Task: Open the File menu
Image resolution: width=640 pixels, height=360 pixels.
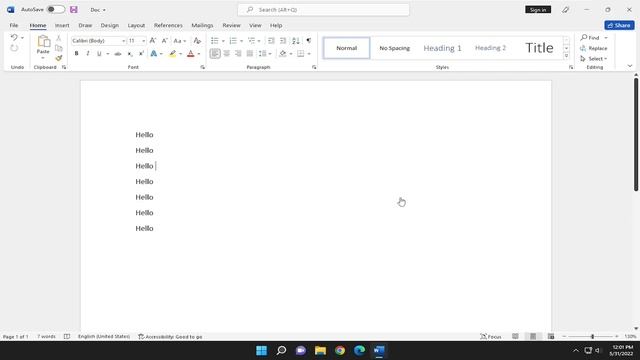Action: [14, 25]
